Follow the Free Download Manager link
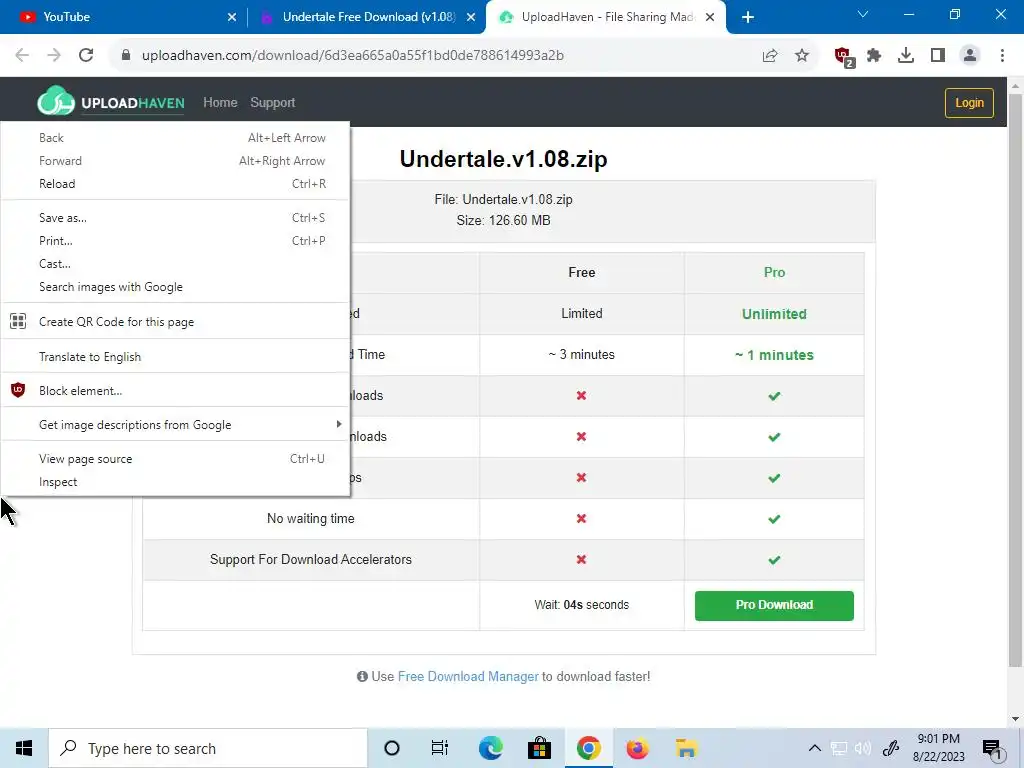 [468, 677]
